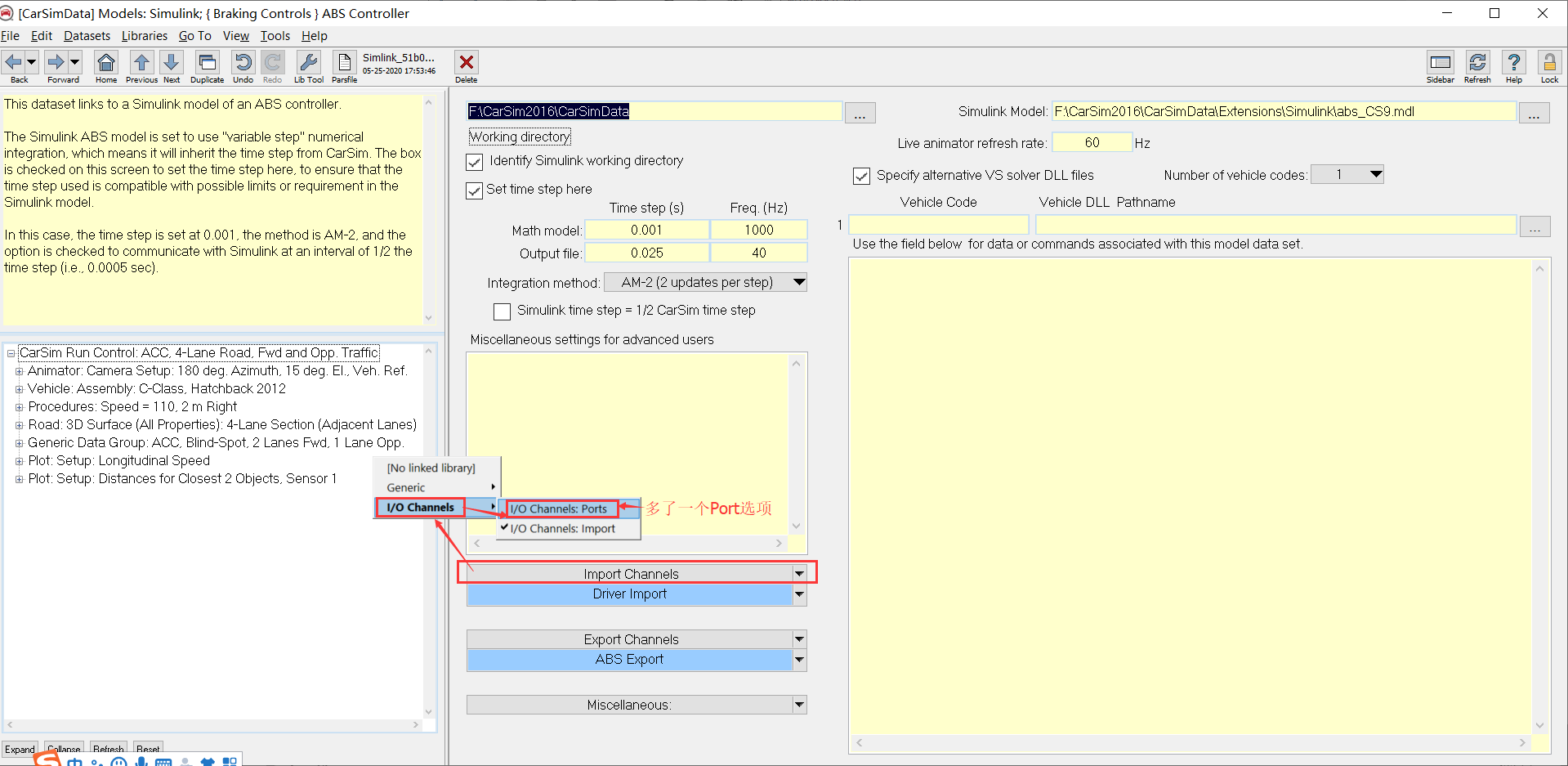Click the Expand tree button
Screen dimensions: 1568x766
(20, 749)
